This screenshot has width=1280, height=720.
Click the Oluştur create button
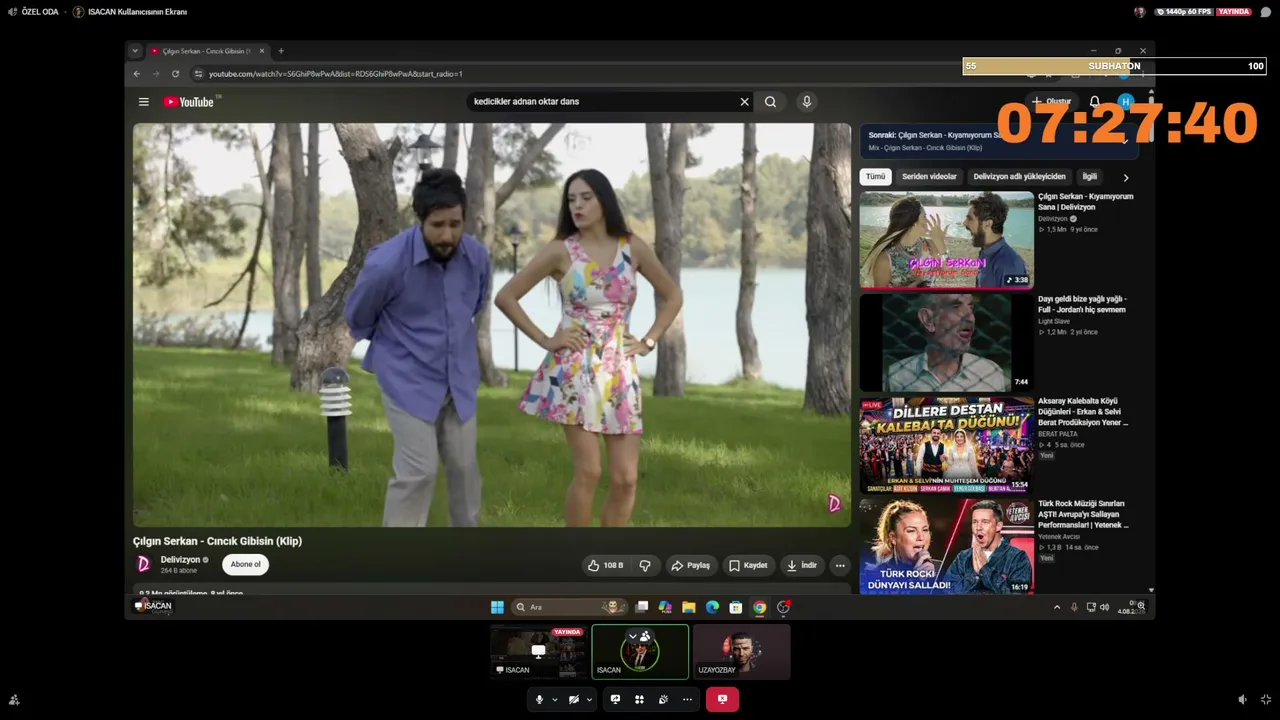click(1052, 102)
